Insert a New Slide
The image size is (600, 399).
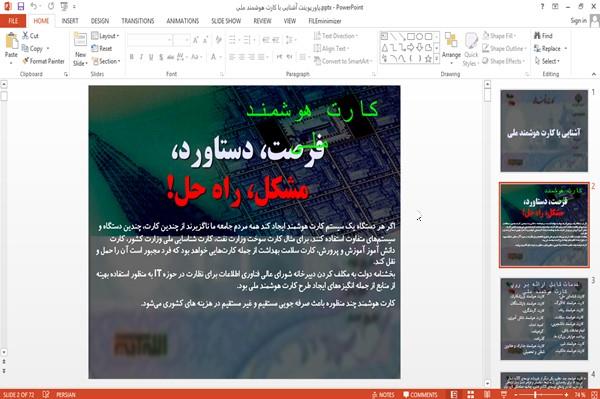[80, 49]
